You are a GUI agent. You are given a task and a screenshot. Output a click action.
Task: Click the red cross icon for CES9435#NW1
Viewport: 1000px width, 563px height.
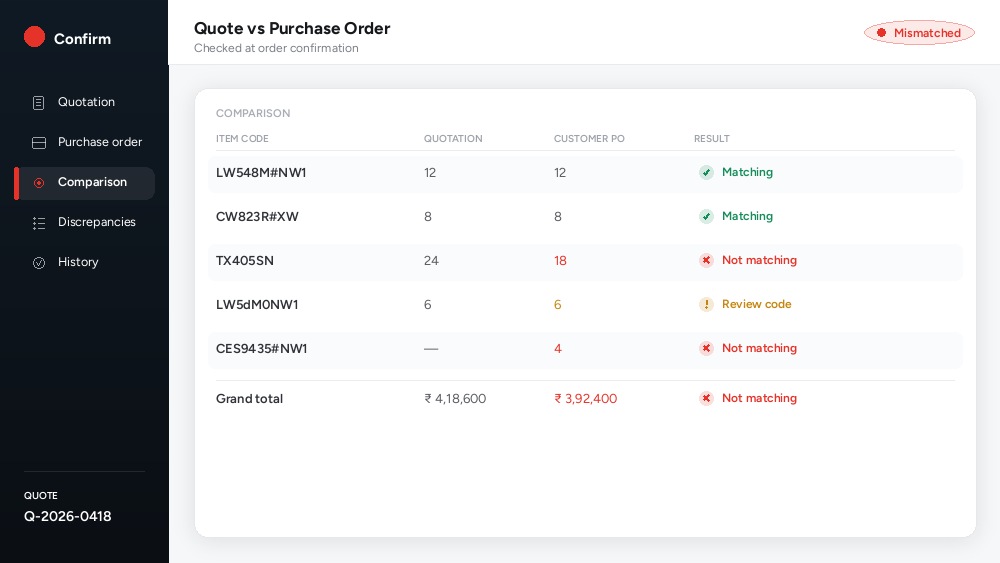coord(706,348)
